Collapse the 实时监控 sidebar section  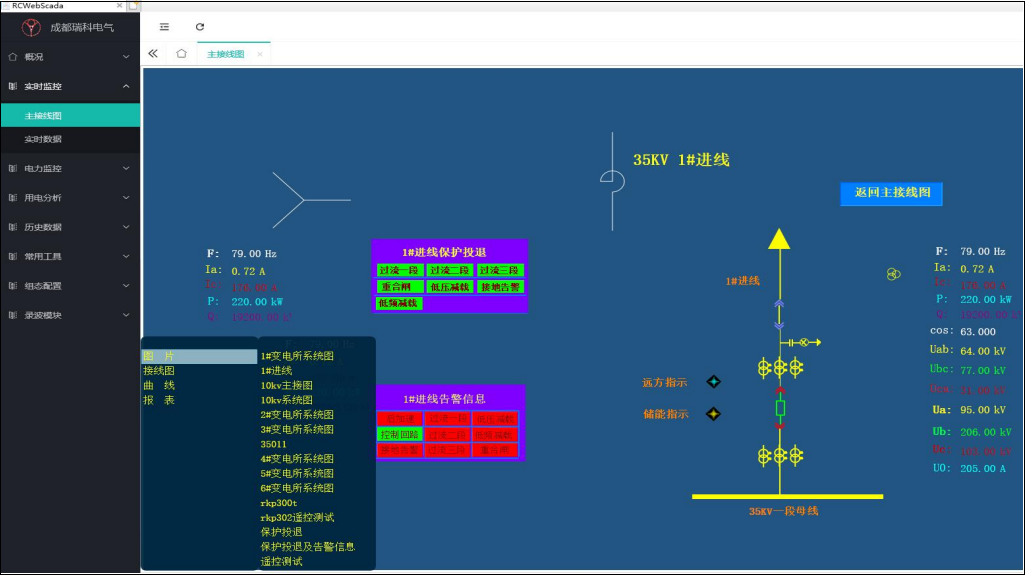pos(70,87)
